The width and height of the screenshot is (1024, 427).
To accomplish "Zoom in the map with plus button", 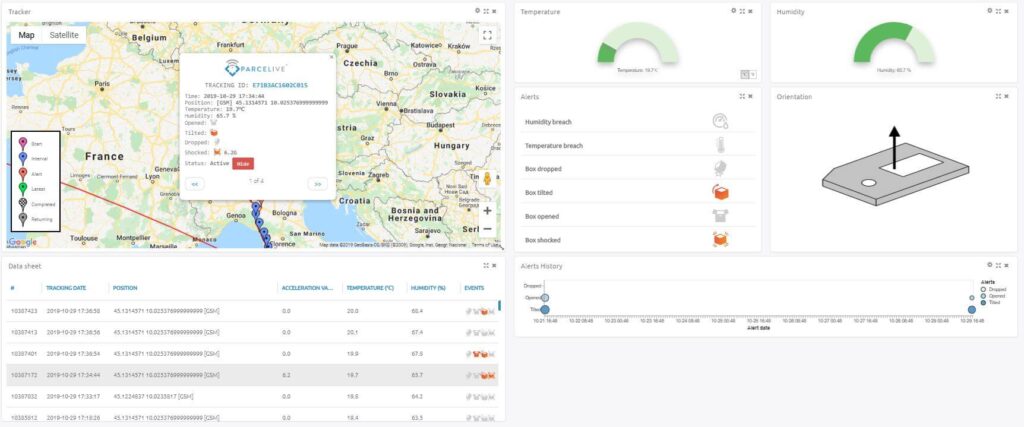I will click(x=487, y=211).
